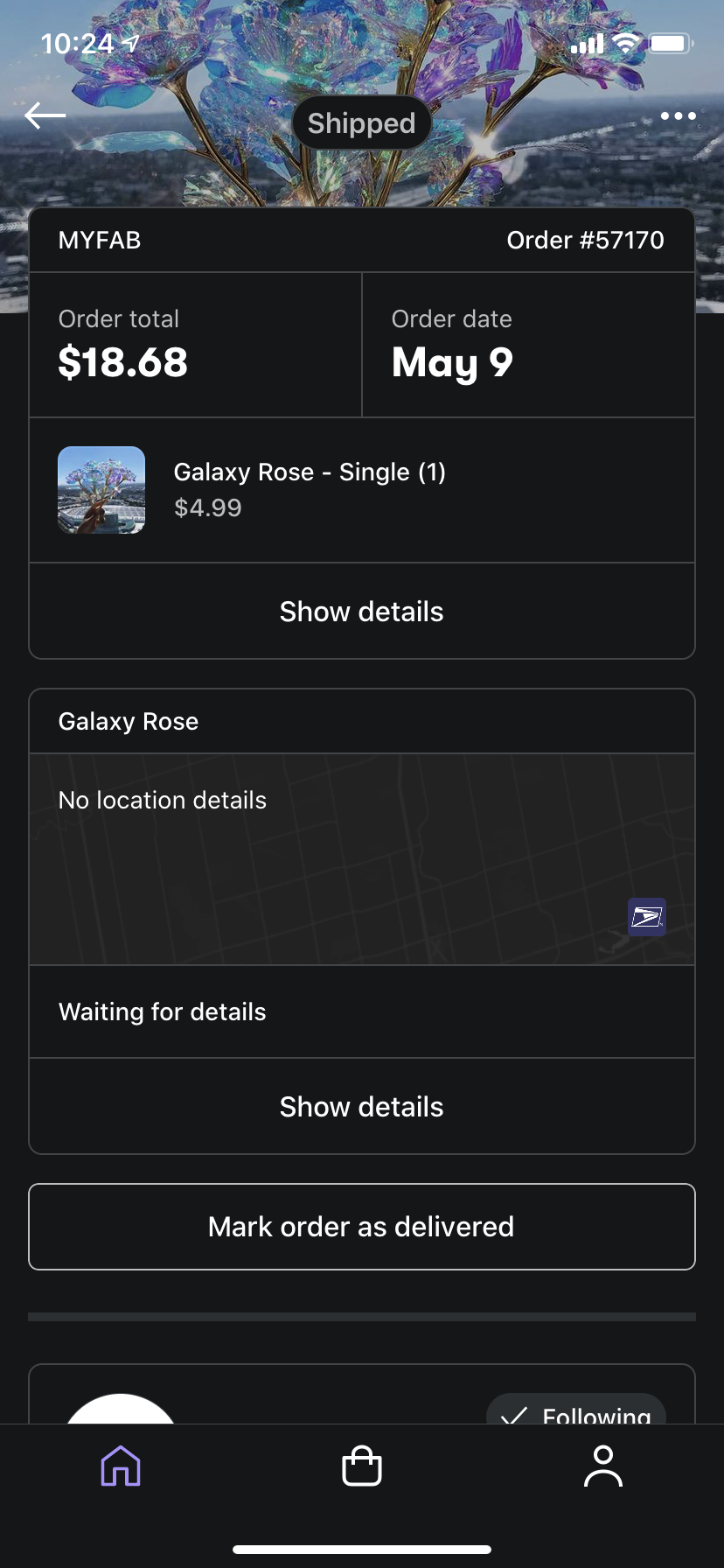Open the shopping bag orders tab
The width and height of the screenshot is (724, 1568).
click(362, 1466)
